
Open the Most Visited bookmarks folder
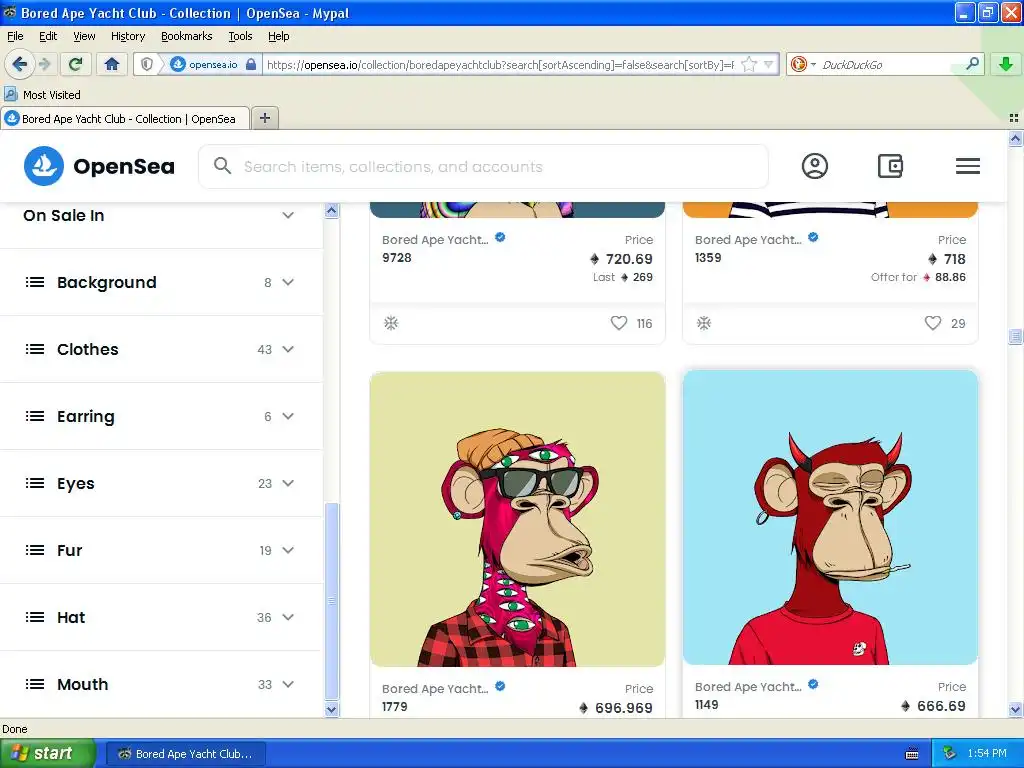42,95
